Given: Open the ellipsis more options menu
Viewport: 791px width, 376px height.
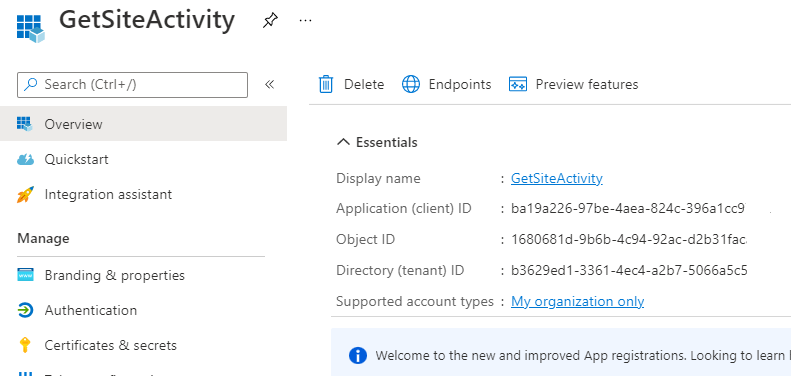Looking at the screenshot, I should (x=305, y=21).
